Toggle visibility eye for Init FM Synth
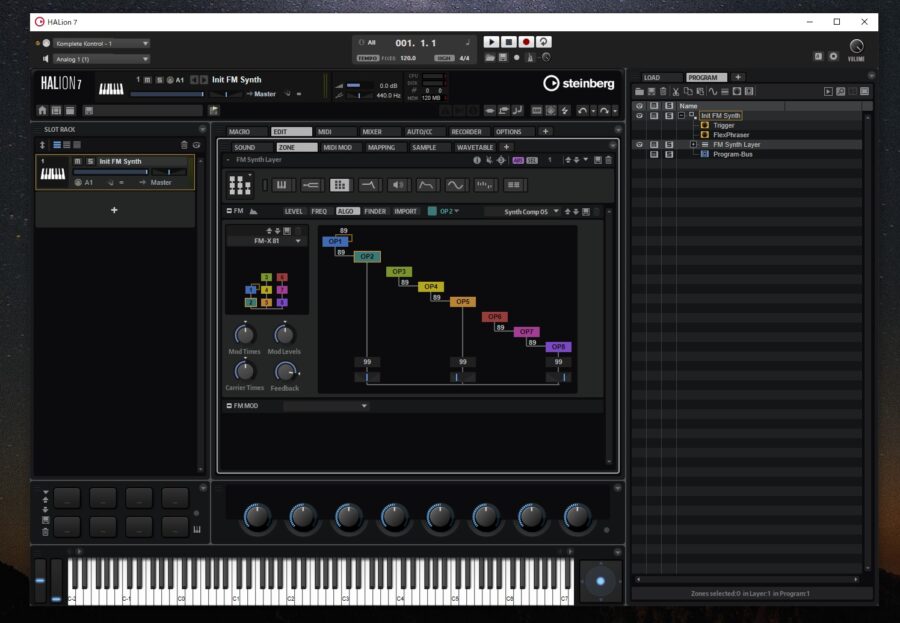 pyautogui.click(x=639, y=116)
